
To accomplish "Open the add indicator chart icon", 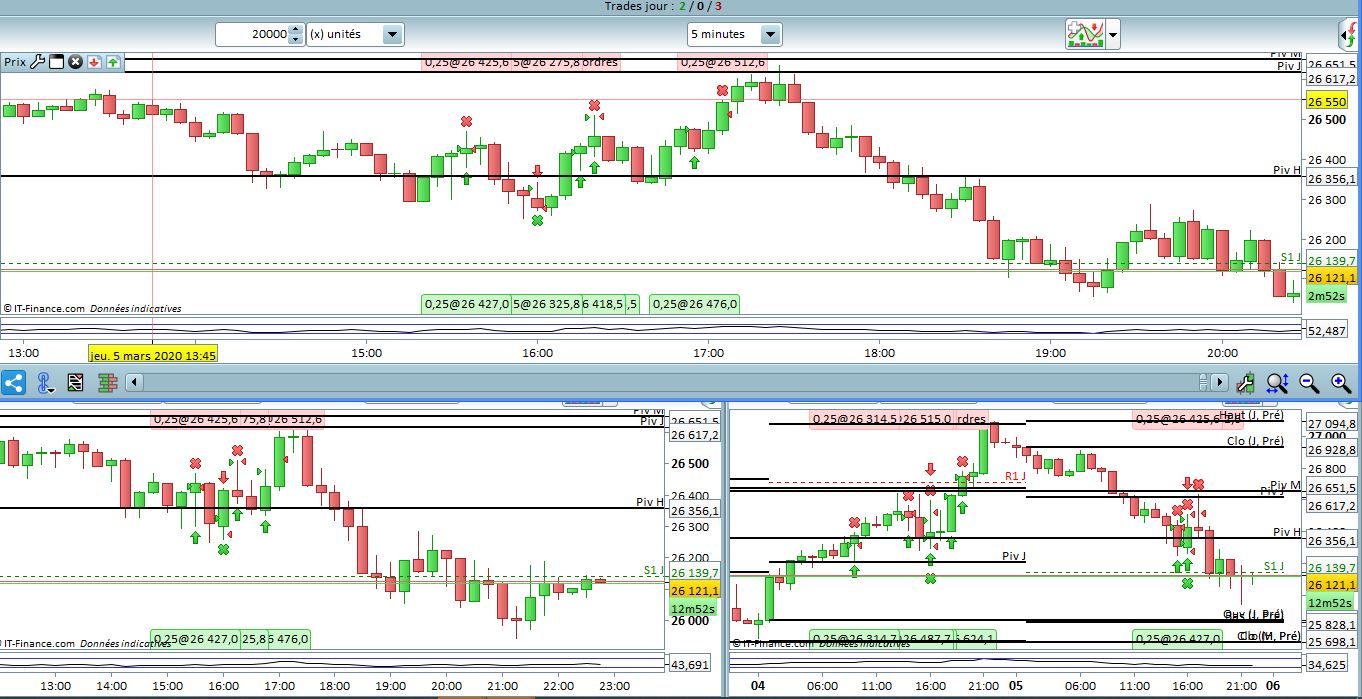I will 1085,34.
